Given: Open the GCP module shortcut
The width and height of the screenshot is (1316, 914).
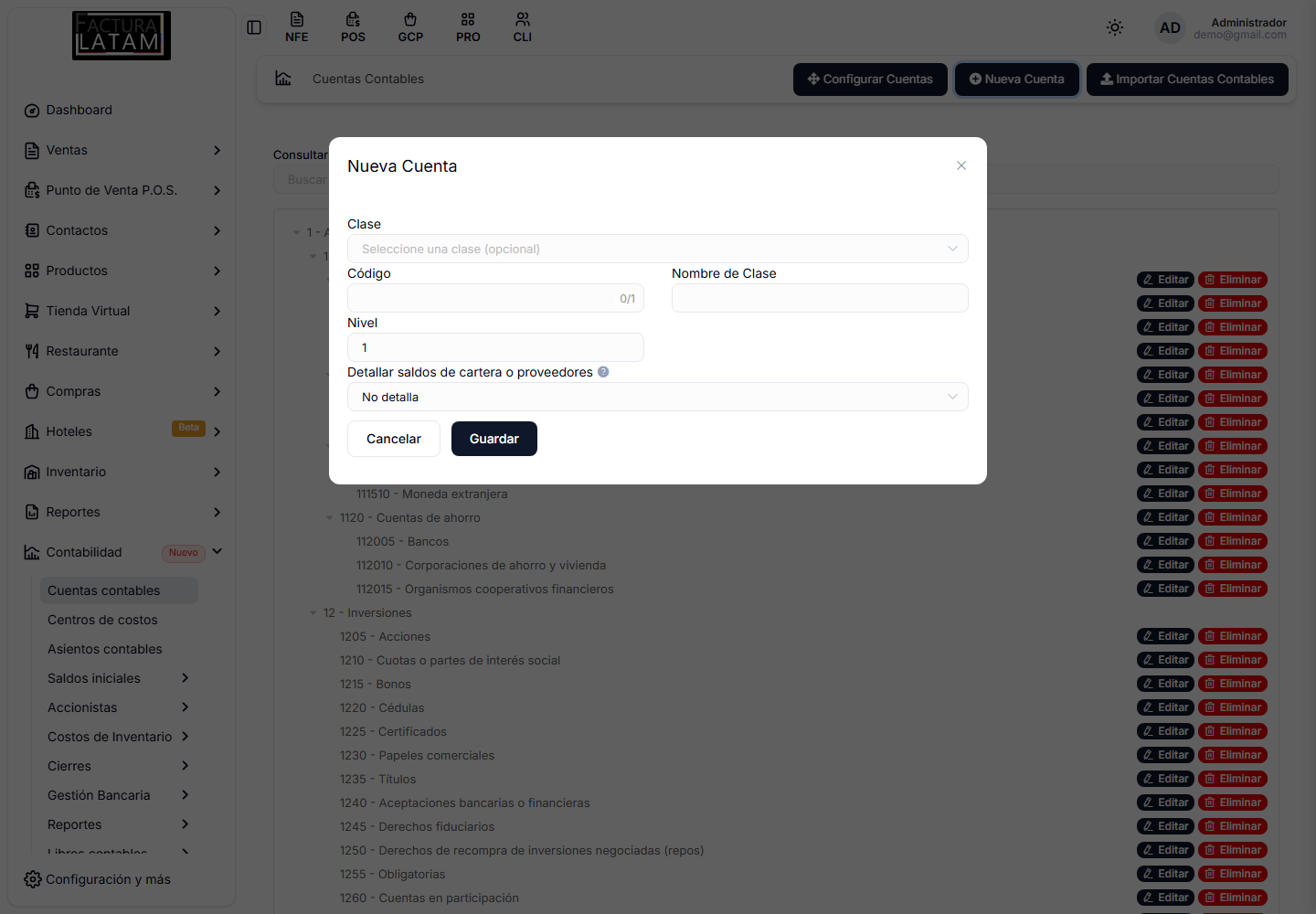Looking at the screenshot, I should 410,27.
